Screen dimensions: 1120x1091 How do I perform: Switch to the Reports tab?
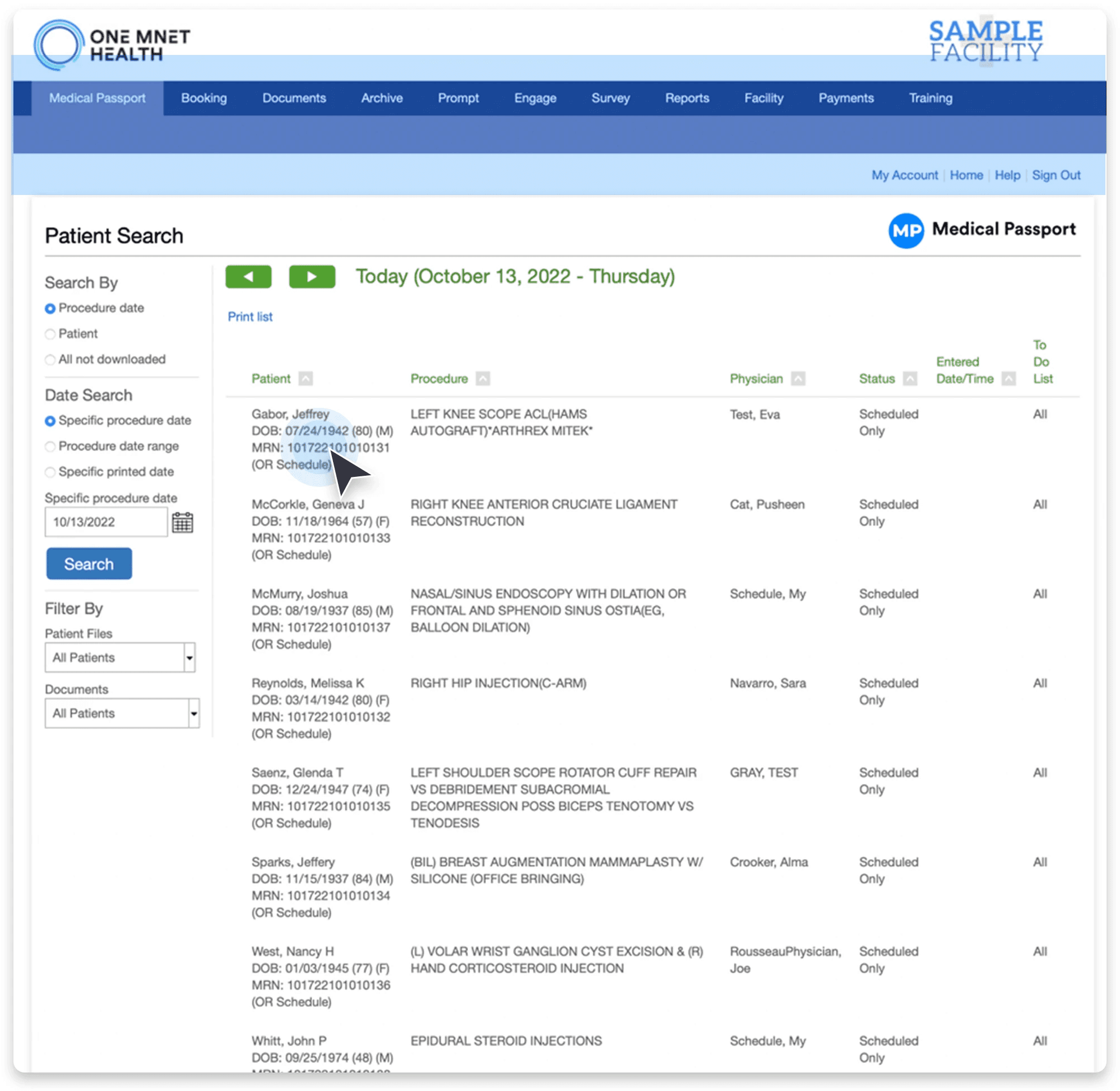[687, 98]
